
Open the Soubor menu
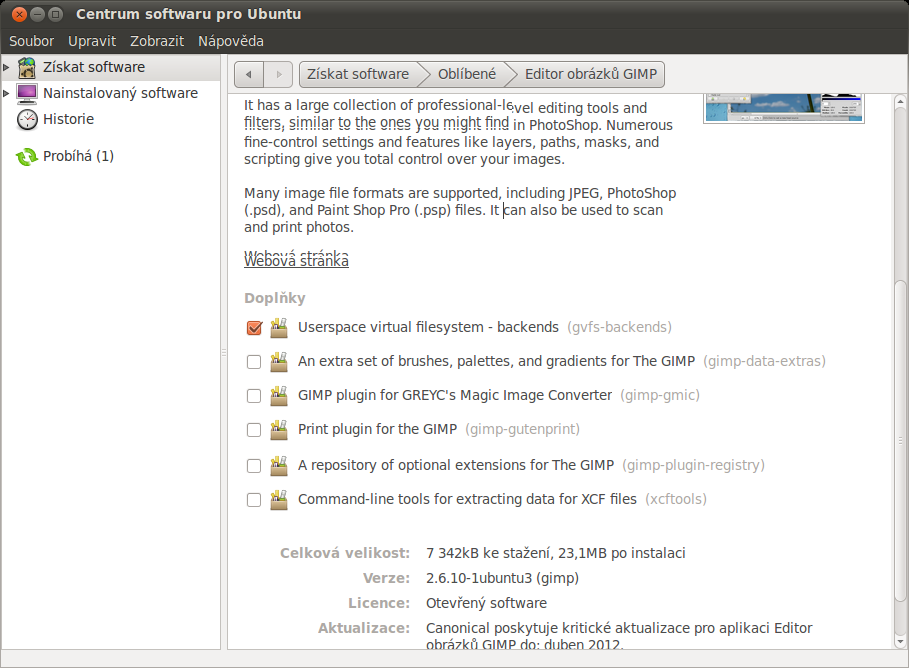tap(31, 41)
